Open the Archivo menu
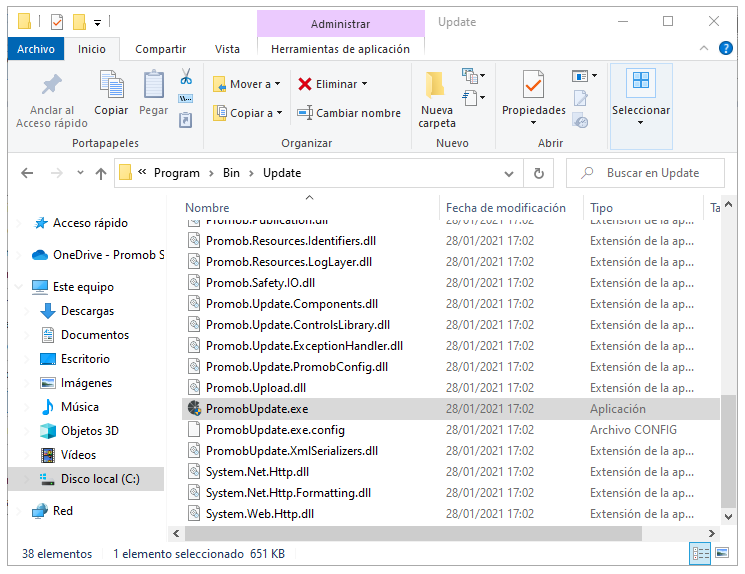Viewport: 745px width, 574px height. tap(36, 49)
